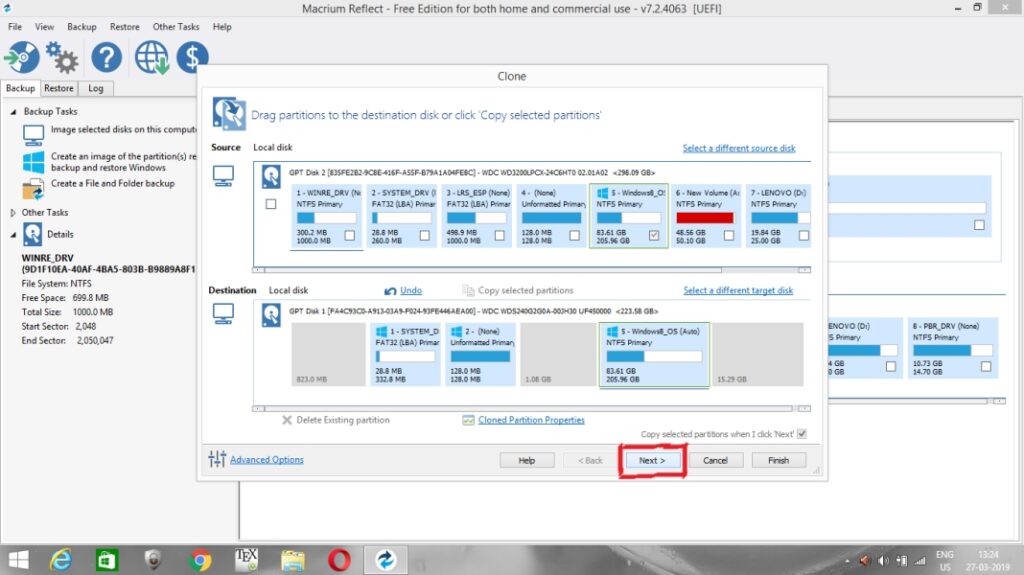
Task: Click the Cloned Partition Properties icon
Action: coord(468,420)
